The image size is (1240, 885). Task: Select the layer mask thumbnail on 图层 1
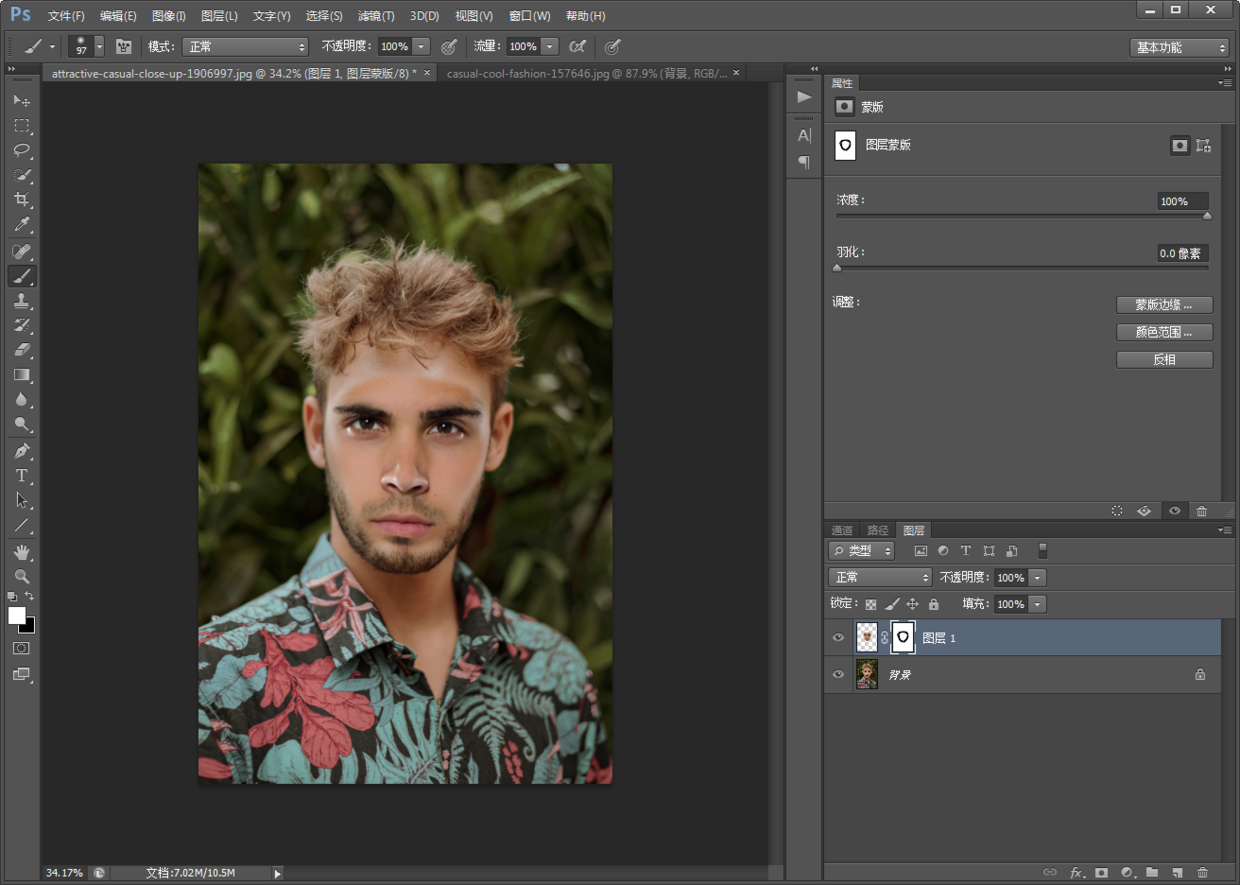coord(902,638)
